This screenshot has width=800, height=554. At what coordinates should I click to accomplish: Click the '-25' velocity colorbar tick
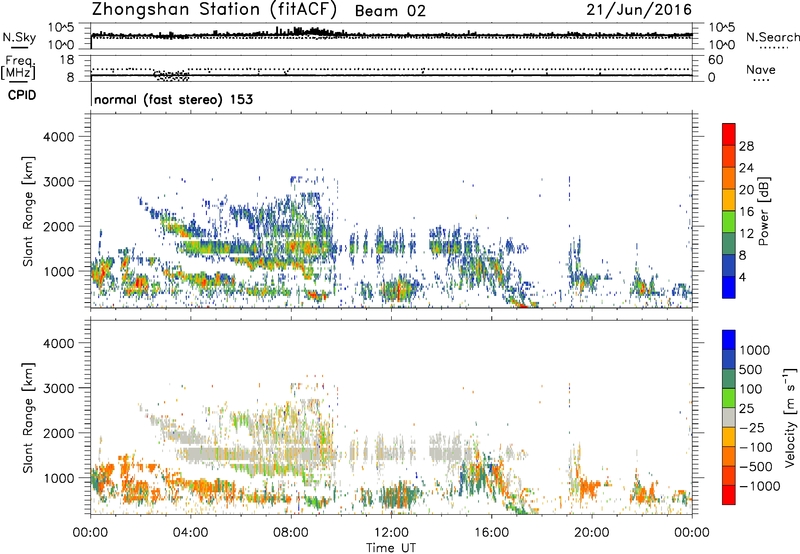coord(750,427)
